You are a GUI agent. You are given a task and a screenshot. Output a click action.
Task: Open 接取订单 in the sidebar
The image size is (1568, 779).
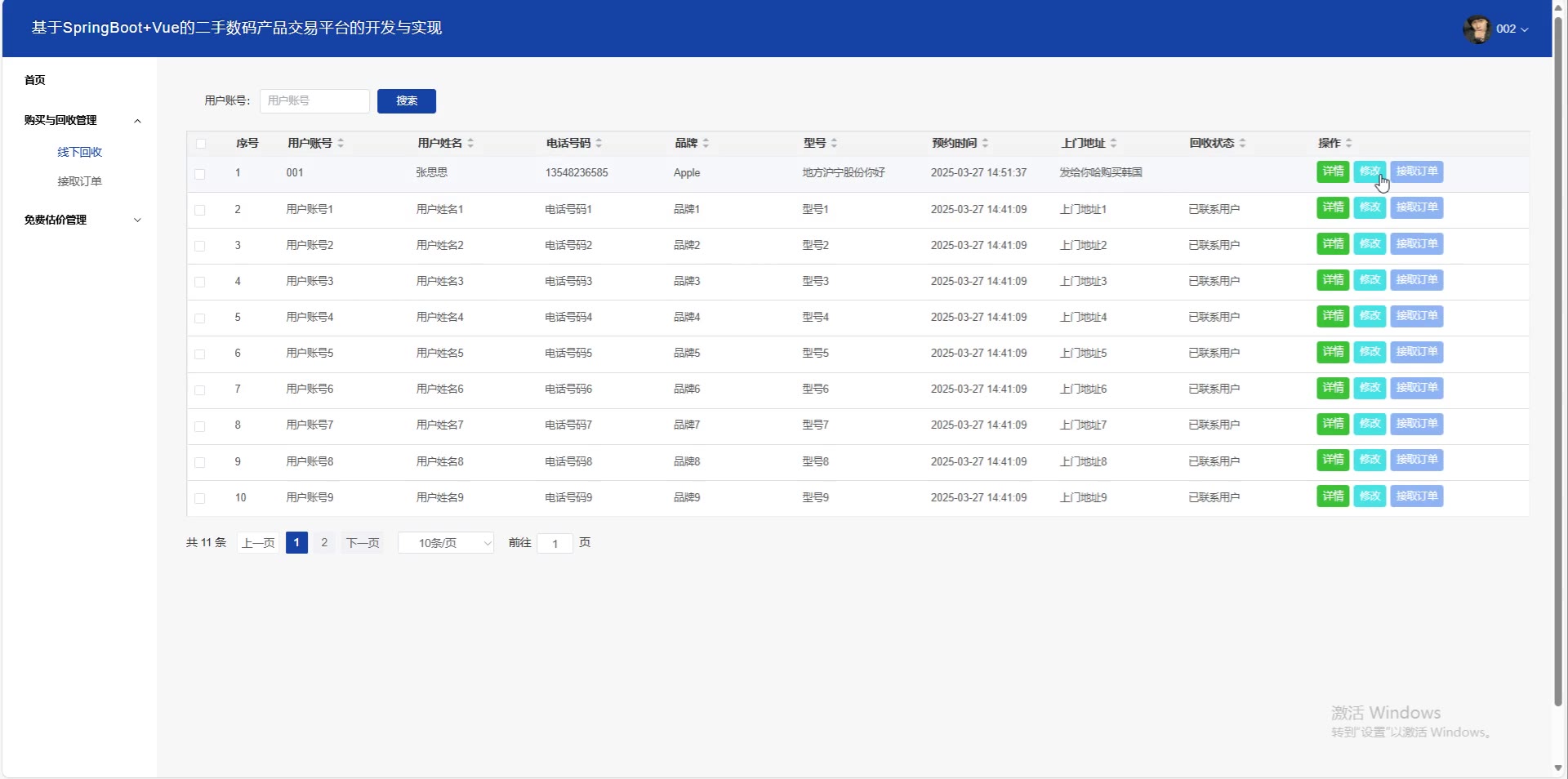[x=79, y=181]
